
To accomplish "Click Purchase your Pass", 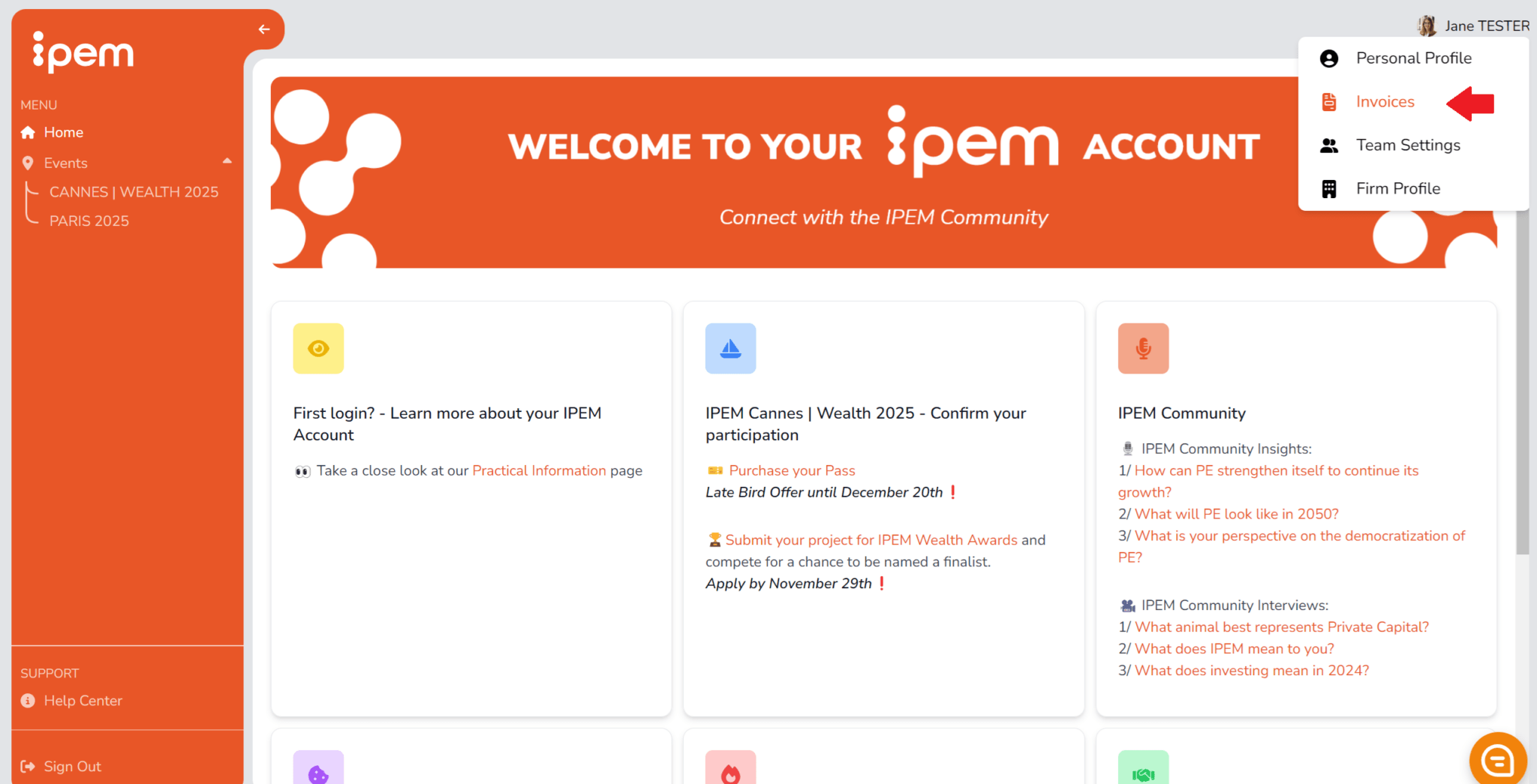I will (x=792, y=470).
